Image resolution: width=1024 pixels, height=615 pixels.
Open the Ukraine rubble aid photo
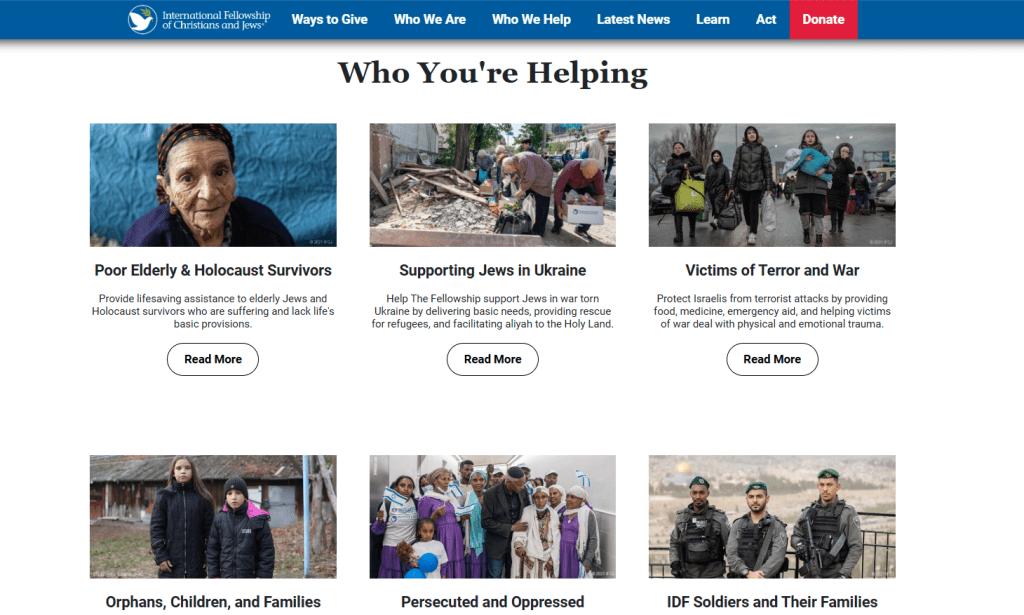[492, 185]
